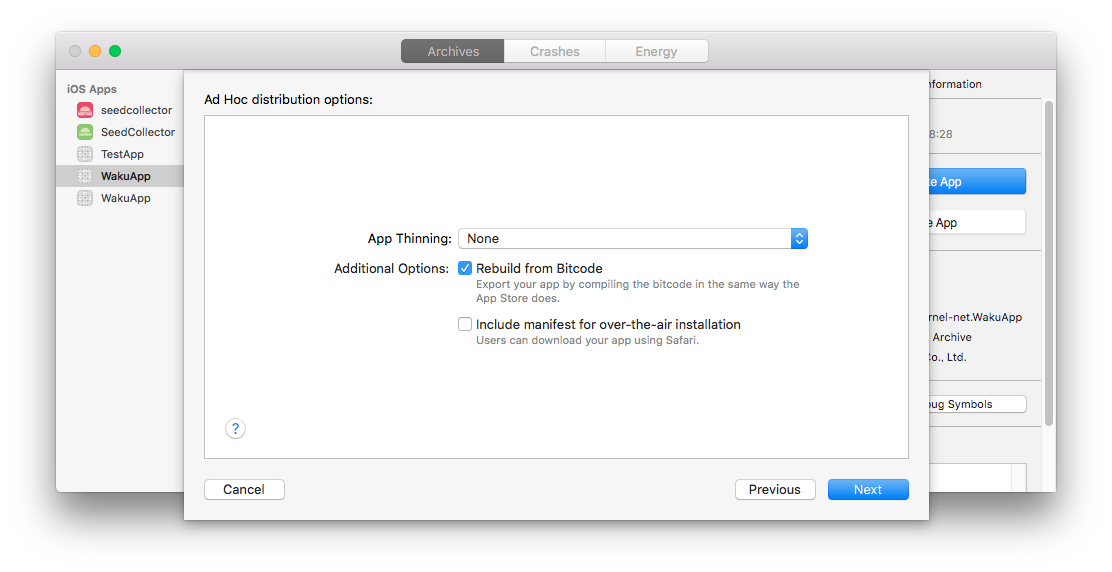Proceed with the Next button
This screenshot has width=1112, height=572.
[868, 489]
